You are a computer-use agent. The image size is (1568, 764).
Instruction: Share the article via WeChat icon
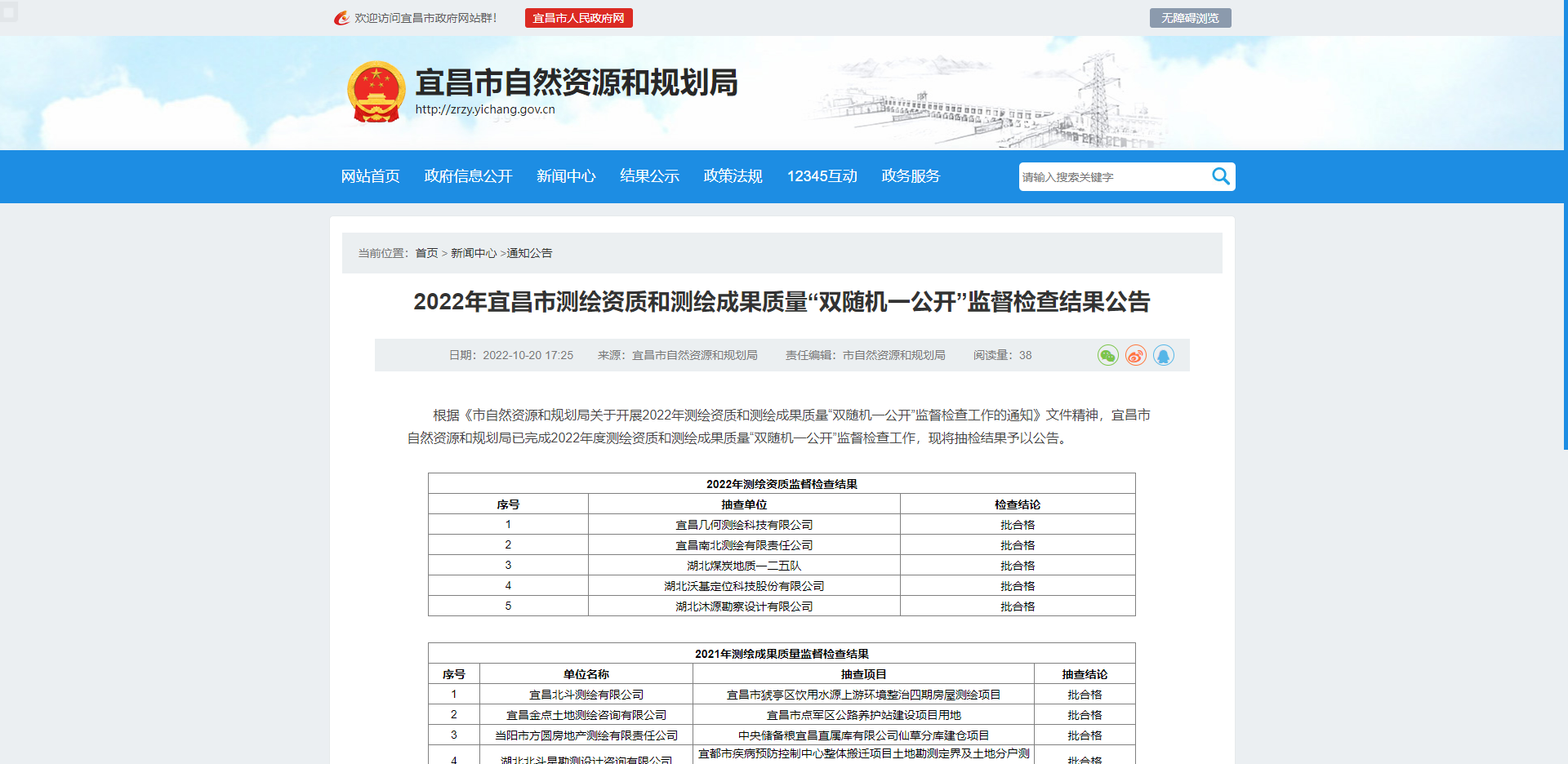point(1107,355)
